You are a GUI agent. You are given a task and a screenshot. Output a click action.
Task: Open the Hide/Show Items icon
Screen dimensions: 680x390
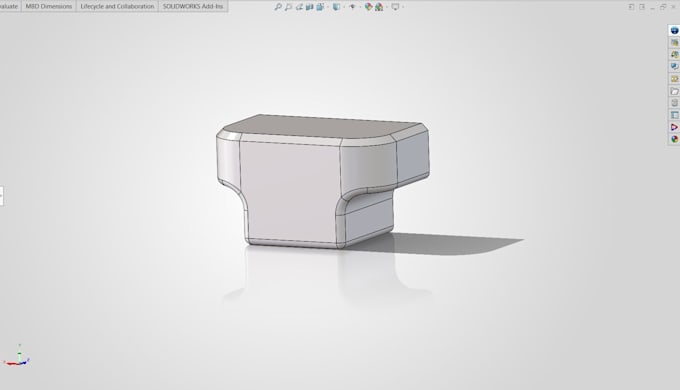[352, 7]
